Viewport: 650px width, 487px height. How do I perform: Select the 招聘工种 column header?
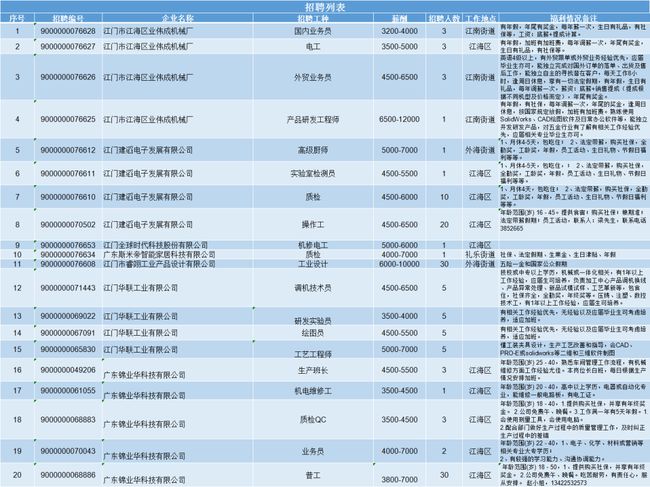coord(313,18)
